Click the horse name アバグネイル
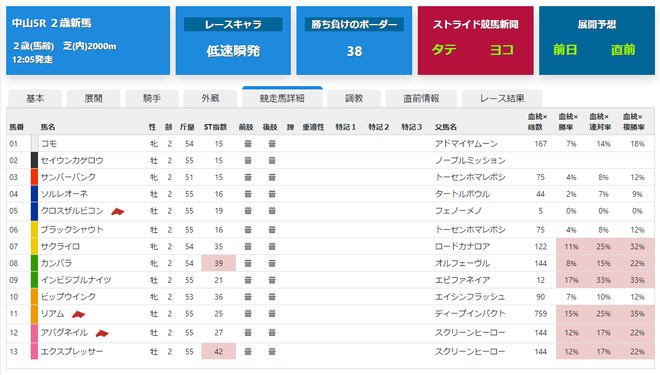The image size is (660, 375). click(x=64, y=332)
